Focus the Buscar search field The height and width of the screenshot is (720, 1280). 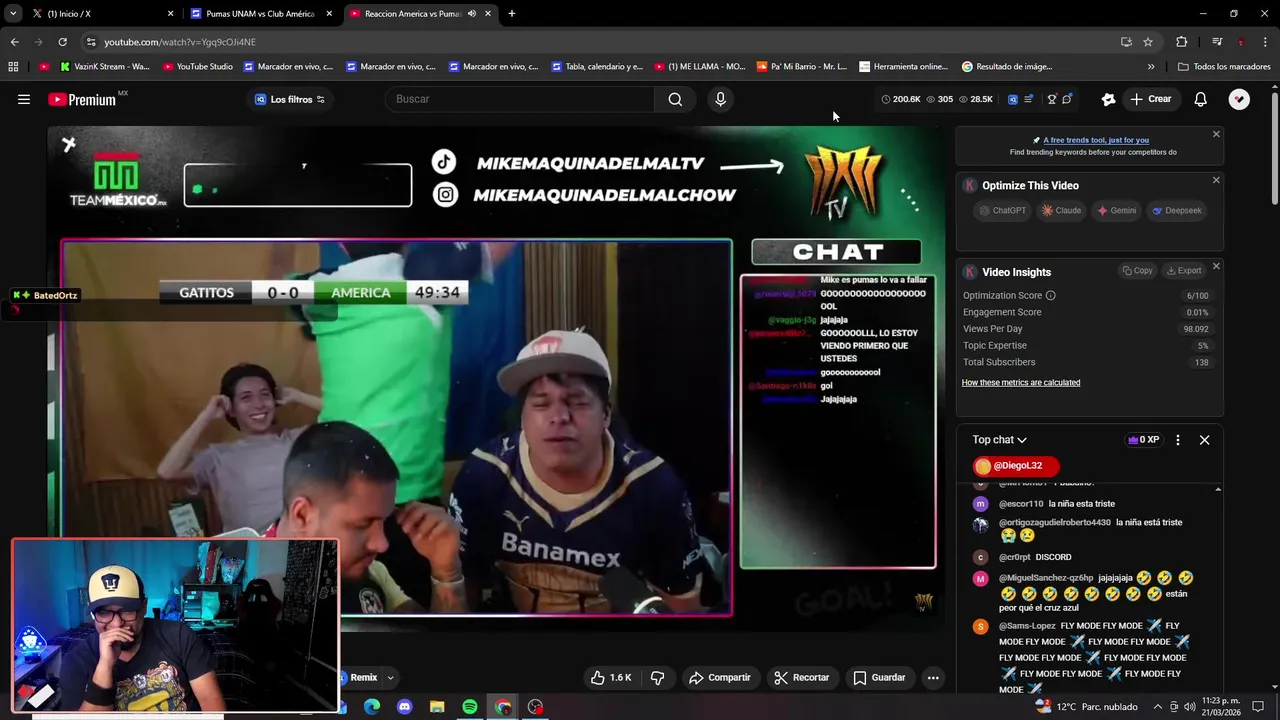(520, 99)
